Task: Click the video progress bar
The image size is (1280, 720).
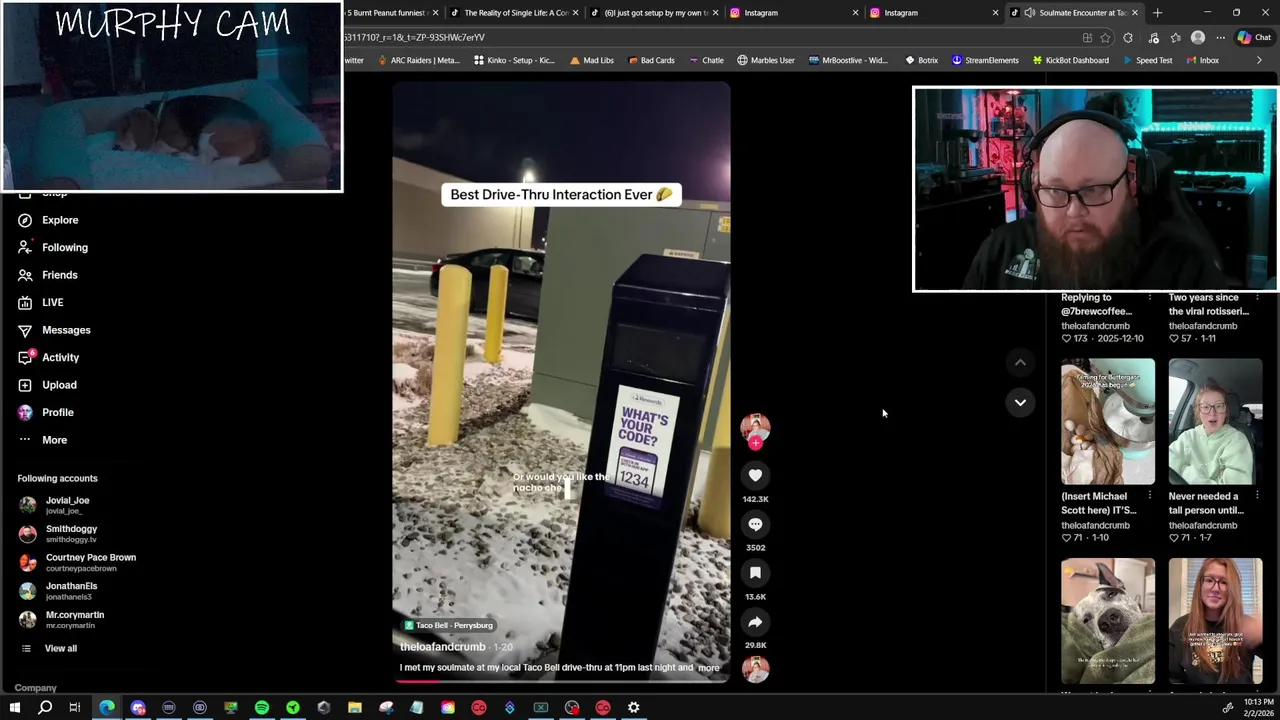Action: [561, 681]
